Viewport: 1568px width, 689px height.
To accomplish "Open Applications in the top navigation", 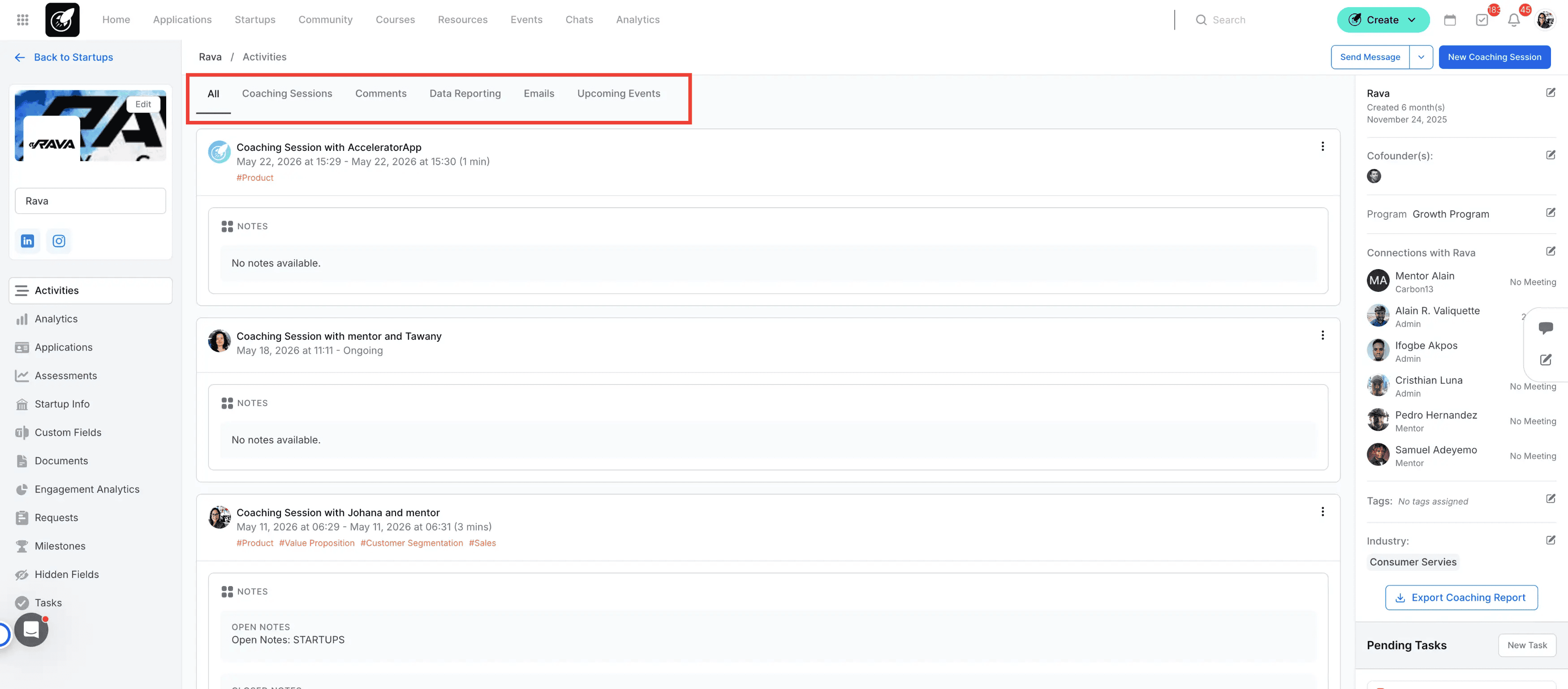I will 183,20.
